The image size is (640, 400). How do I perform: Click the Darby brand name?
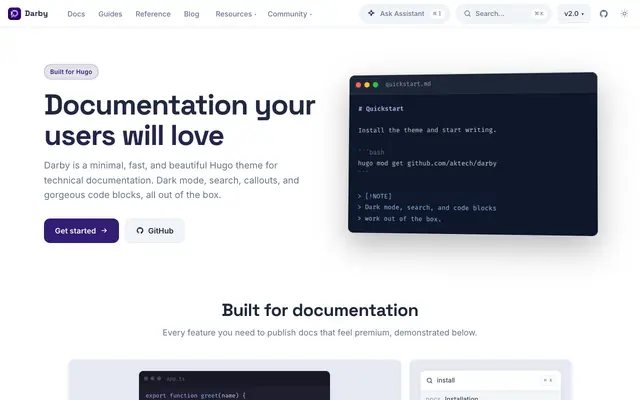(x=36, y=13)
